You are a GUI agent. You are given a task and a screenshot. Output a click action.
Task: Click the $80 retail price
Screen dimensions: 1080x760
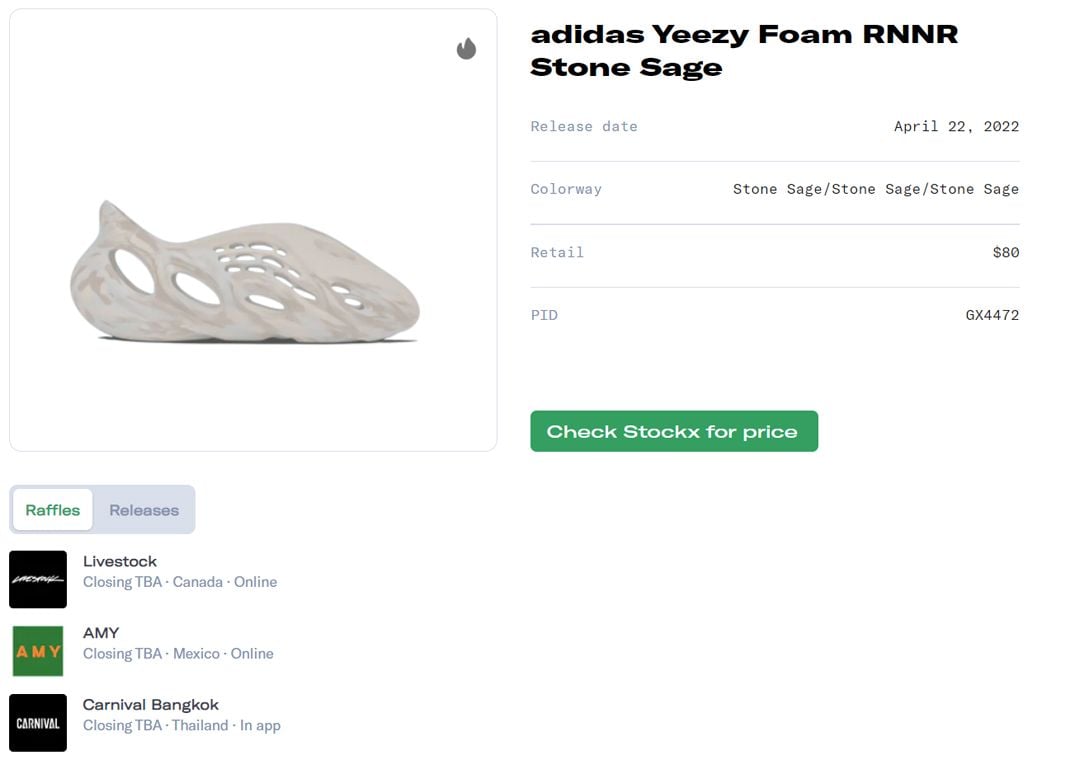coord(1005,252)
